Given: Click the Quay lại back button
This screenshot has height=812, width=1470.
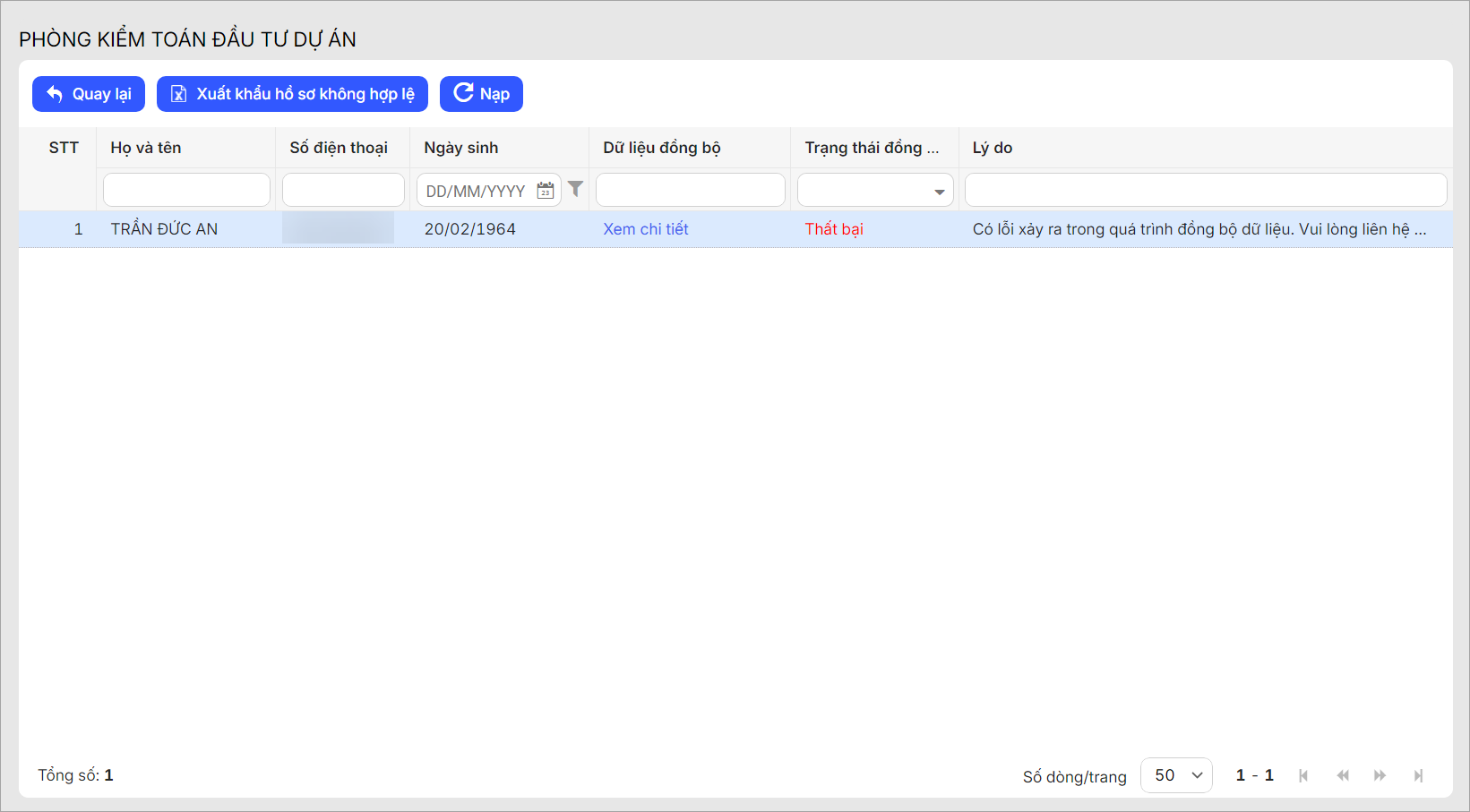Looking at the screenshot, I should [x=89, y=94].
